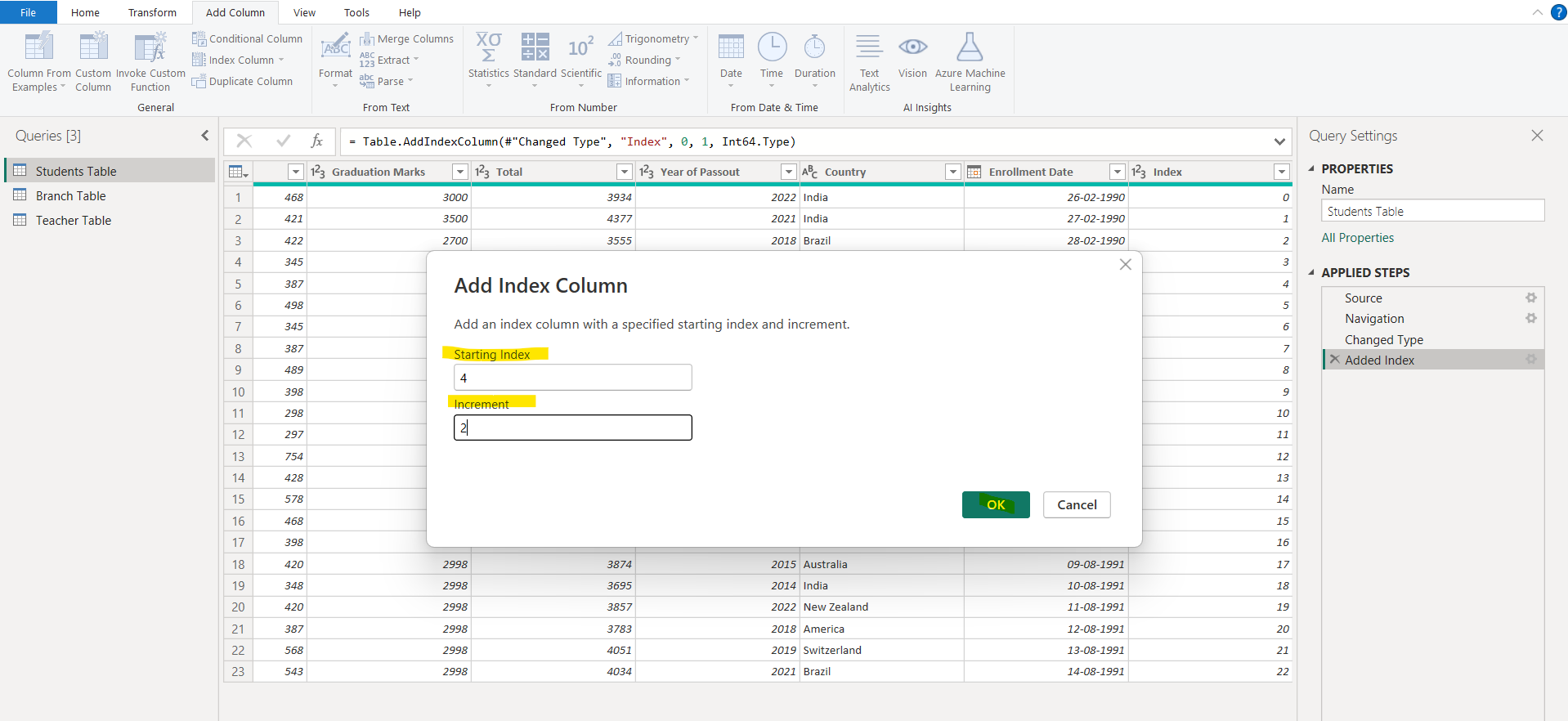The width and height of the screenshot is (1568, 721).
Task: Delete the Added Index step
Action: 1335,360
